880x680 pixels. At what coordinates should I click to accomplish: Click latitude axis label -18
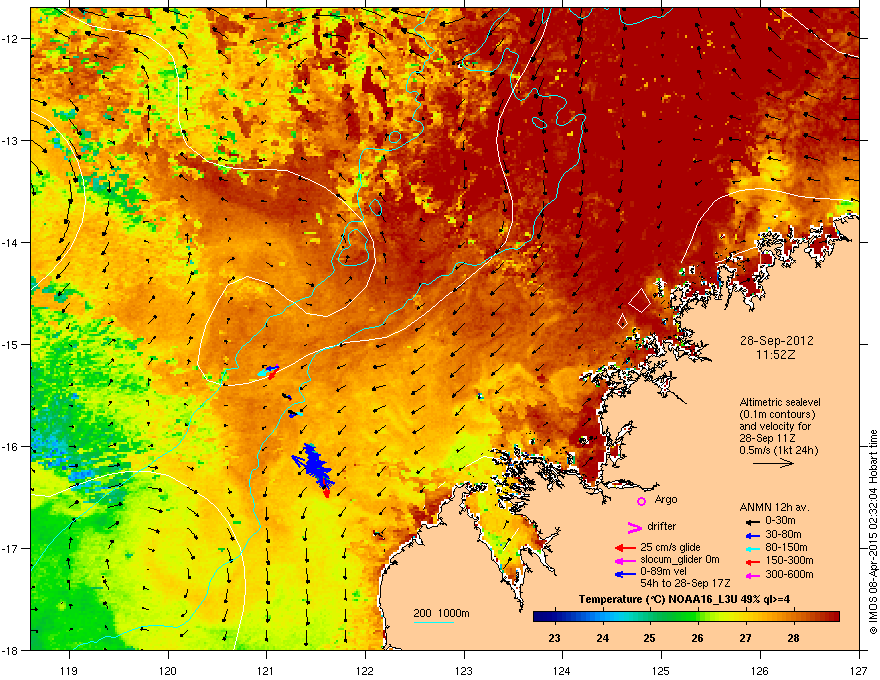tap(10, 650)
